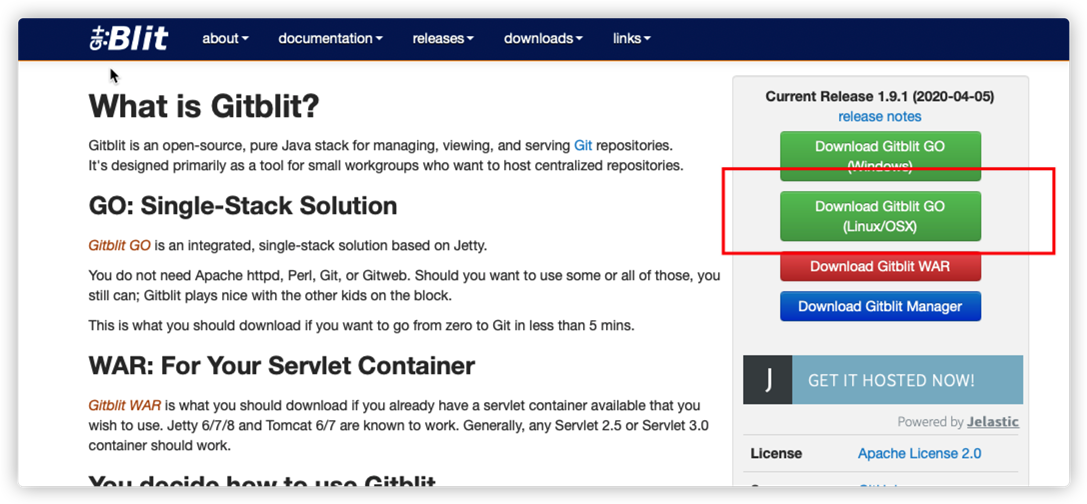Download Gitblit GO for Linux/OSX

[880, 216]
